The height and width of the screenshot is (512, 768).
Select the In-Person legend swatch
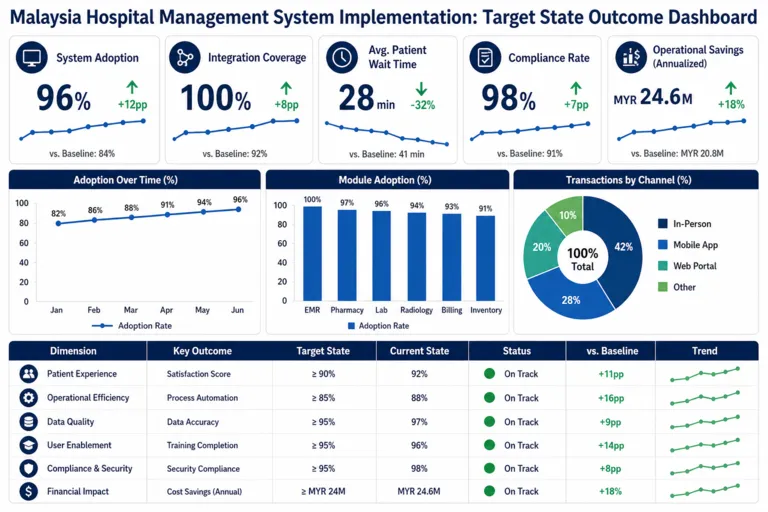(663, 223)
